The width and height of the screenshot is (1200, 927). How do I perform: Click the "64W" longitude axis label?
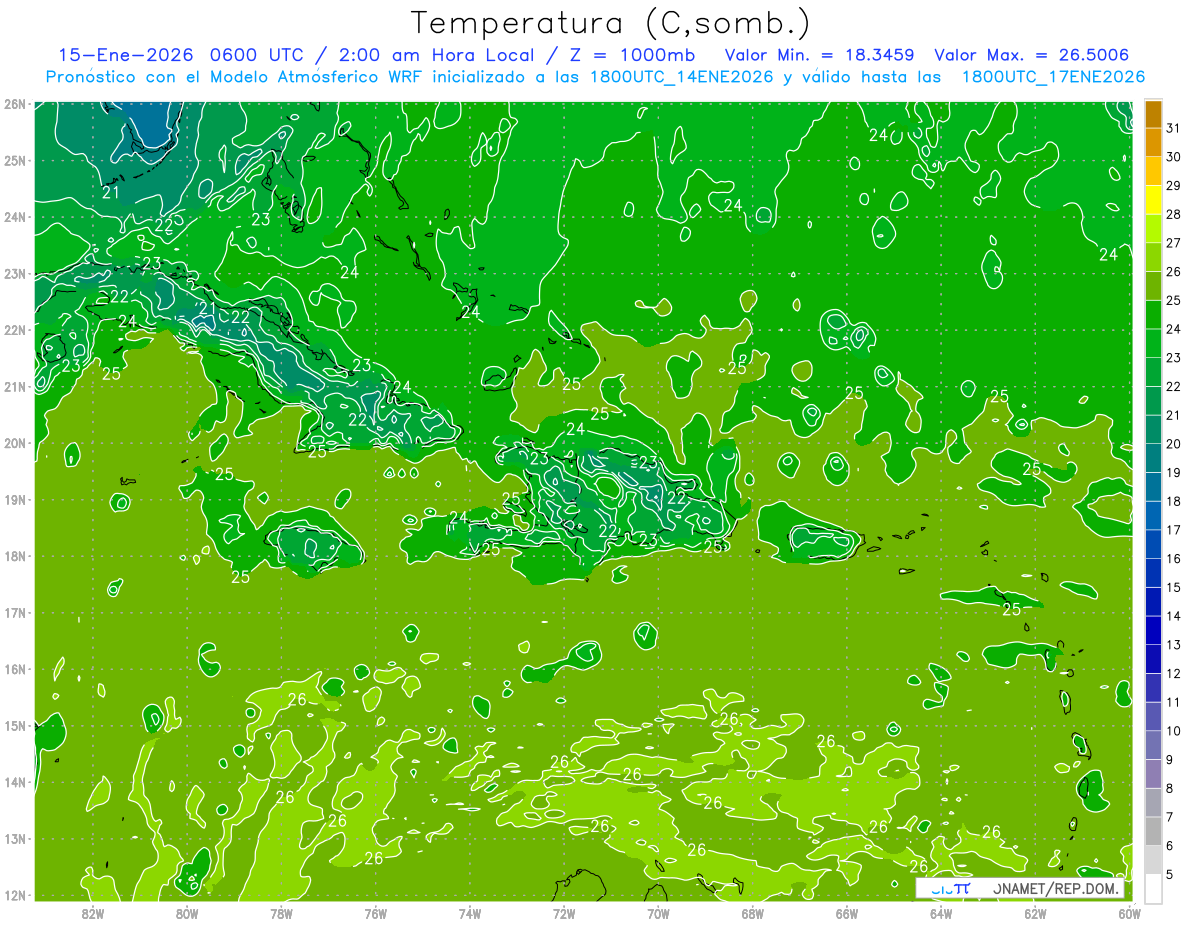pyautogui.click(x=940, y=913)
